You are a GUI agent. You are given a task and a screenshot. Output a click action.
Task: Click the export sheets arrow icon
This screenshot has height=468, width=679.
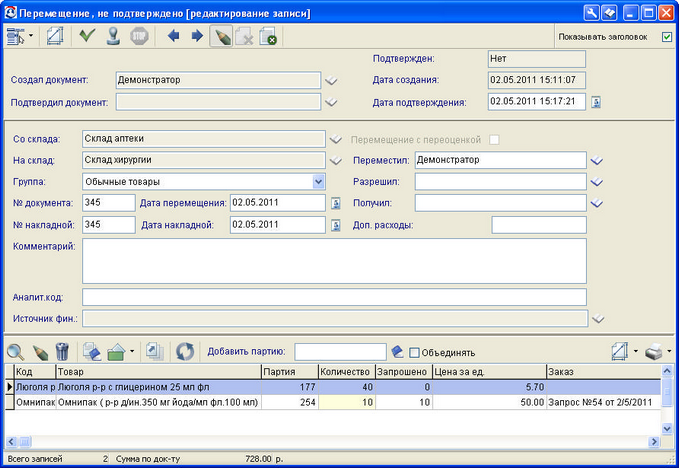pyautogui.click(x=154, y=351)
